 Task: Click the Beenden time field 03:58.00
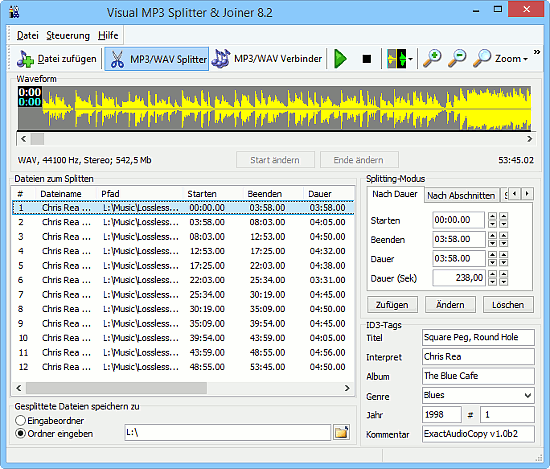point(459,239)
